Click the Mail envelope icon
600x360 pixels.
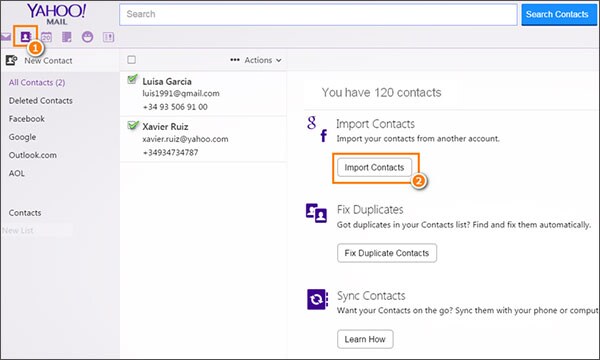(5, 37)
